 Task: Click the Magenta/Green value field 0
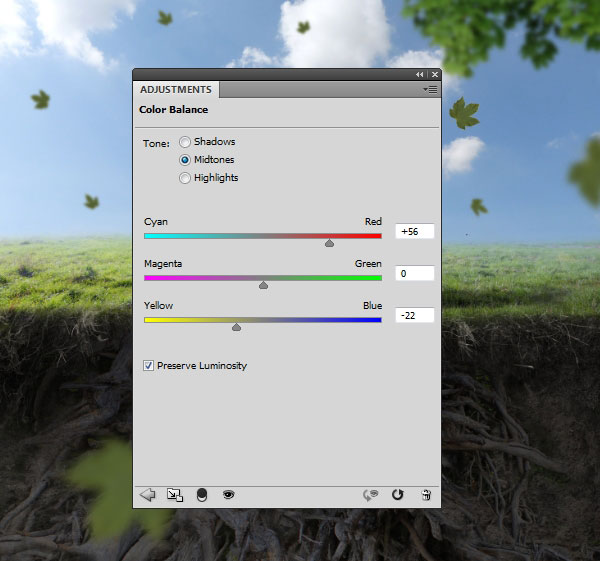415,274
